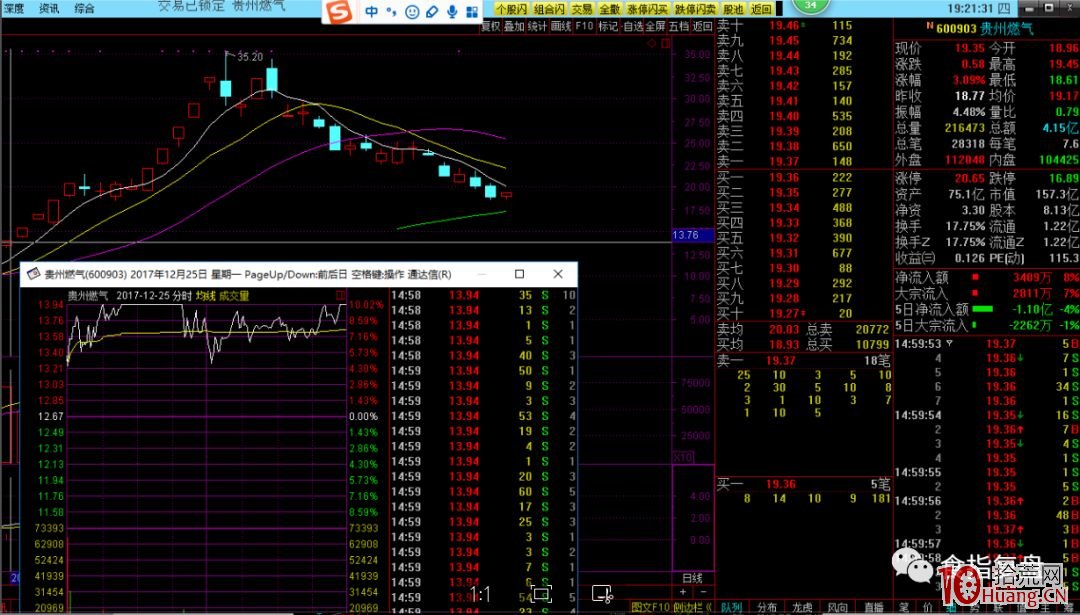Open the 股池 stock pool button

(734, 9)
